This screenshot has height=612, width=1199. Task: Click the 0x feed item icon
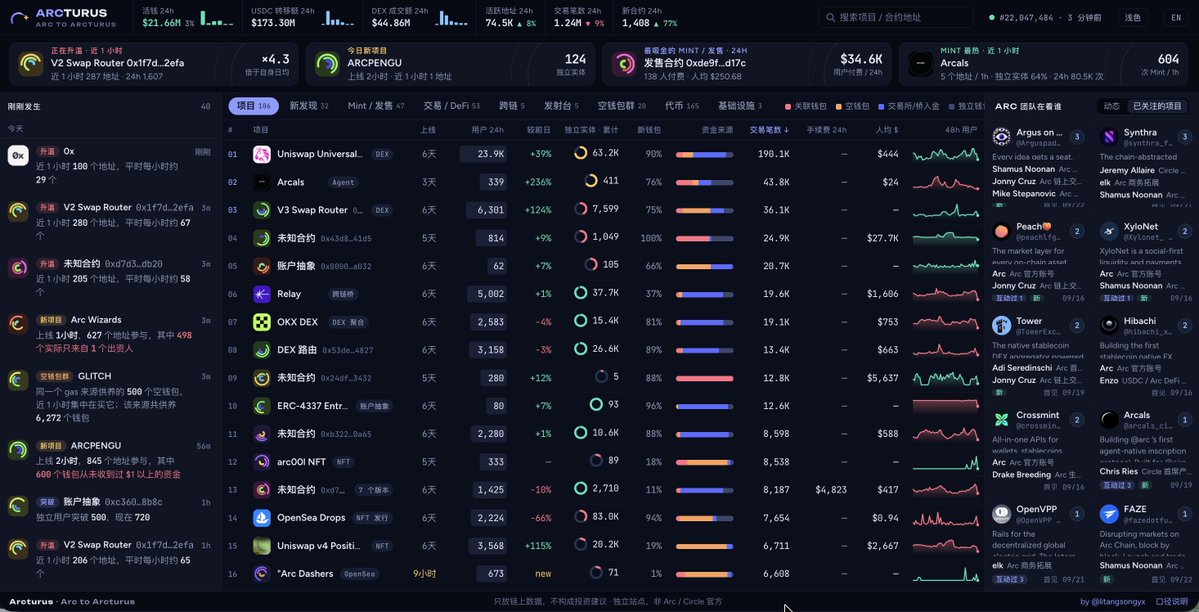[x=18, y=156]
